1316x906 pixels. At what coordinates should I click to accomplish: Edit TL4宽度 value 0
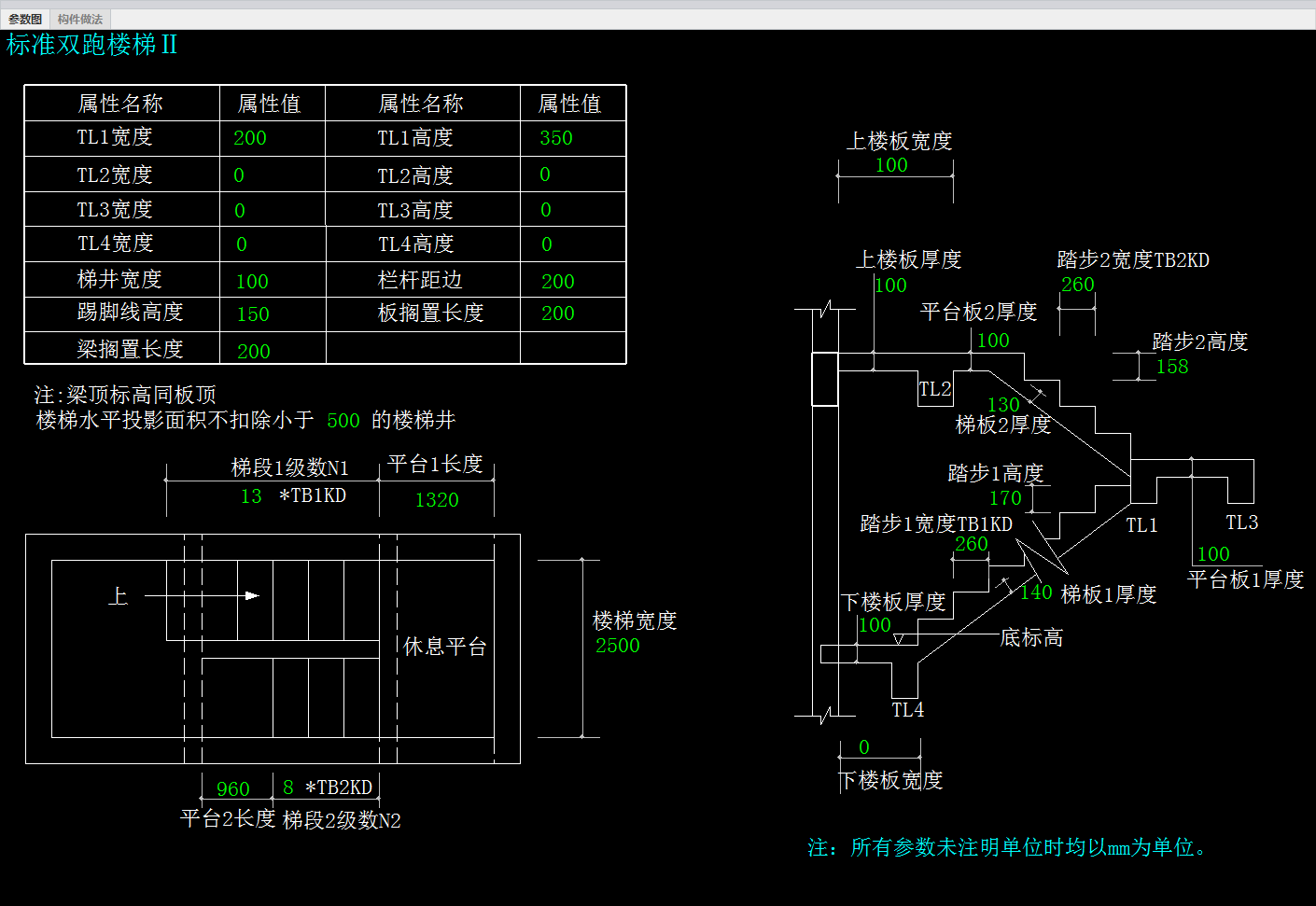pos(242,244)
